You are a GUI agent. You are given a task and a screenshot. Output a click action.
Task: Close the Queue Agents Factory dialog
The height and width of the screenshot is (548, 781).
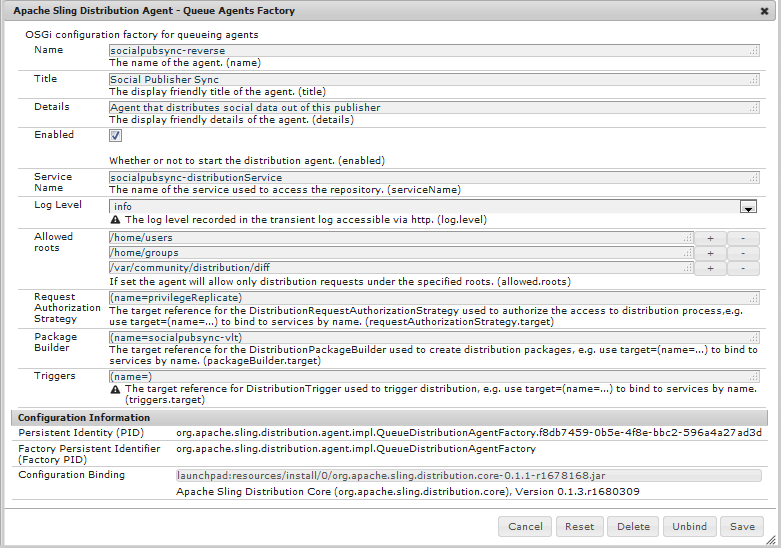(764, 11)
